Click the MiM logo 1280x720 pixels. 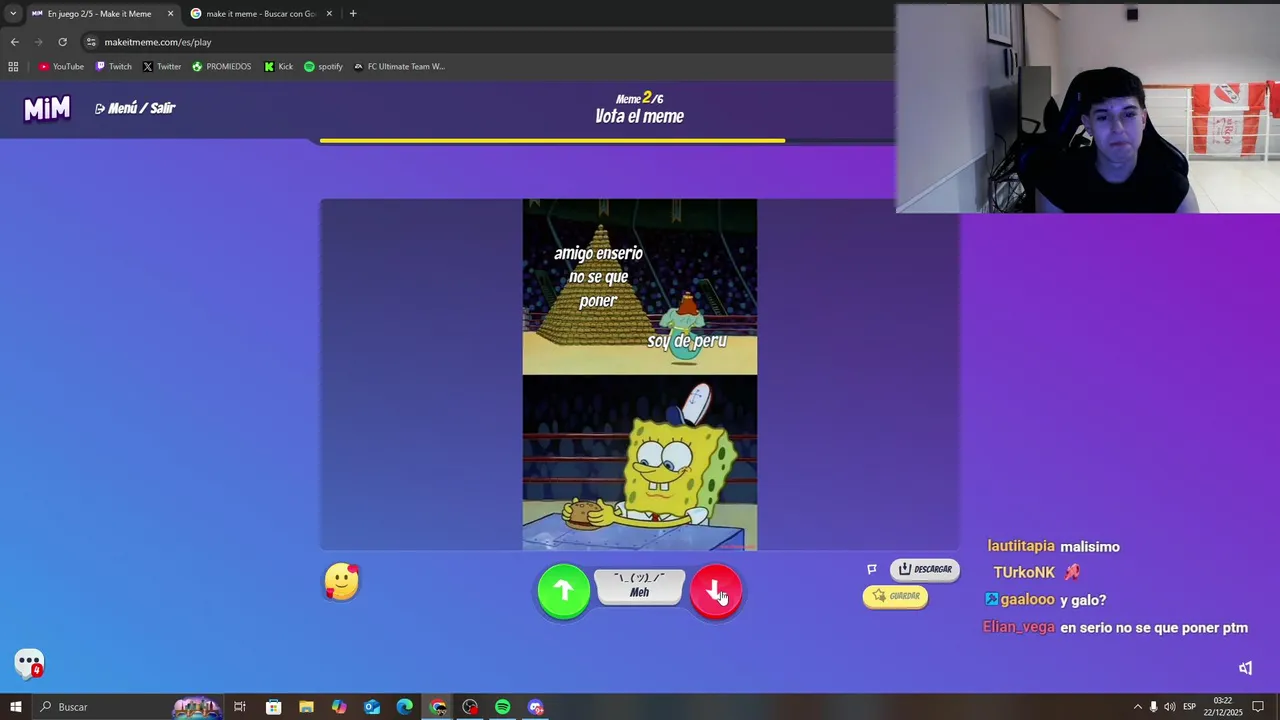pyautogui.click(x=47, y=108)
